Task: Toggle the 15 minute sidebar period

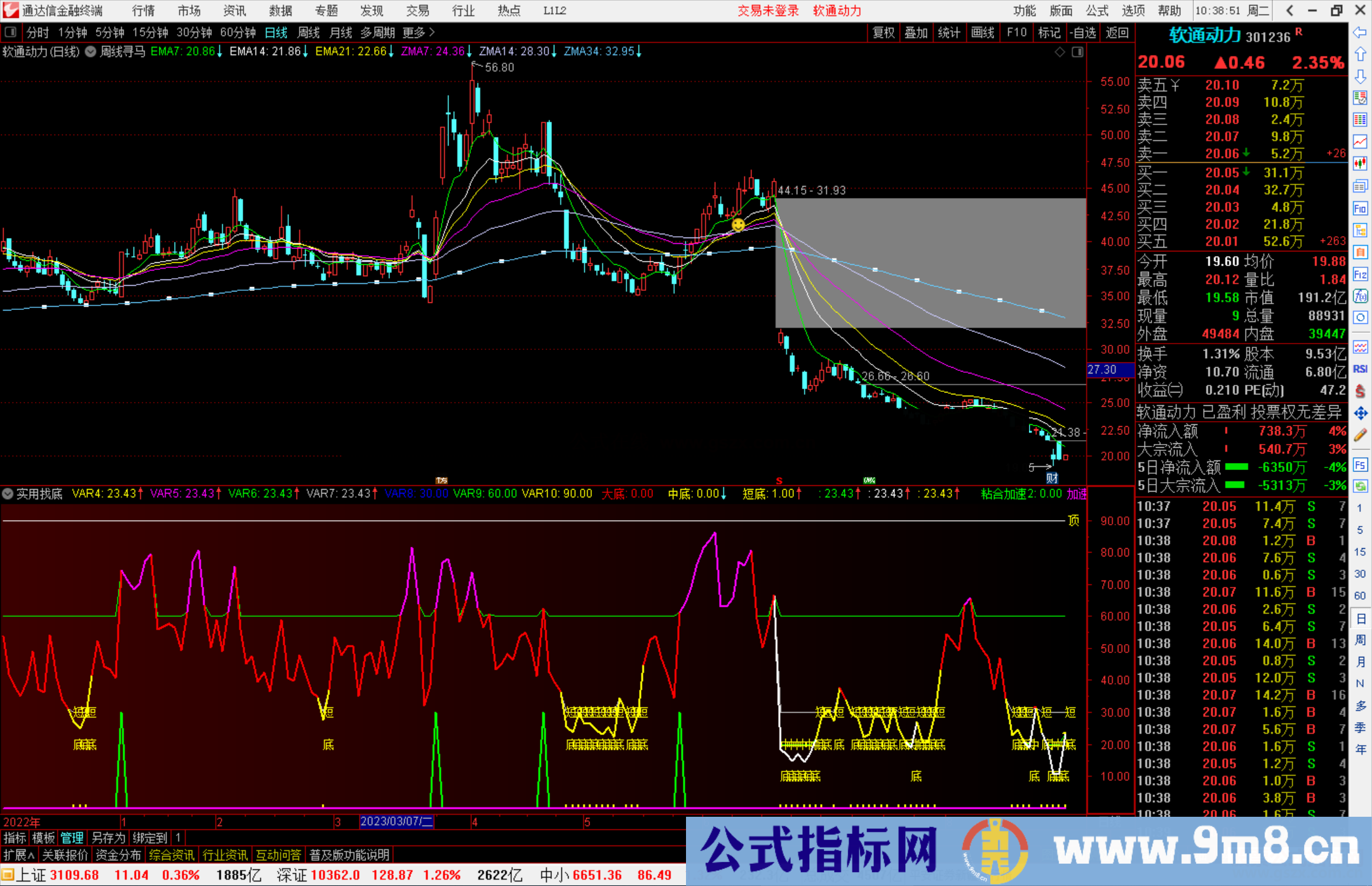Action: tap(1360, 552)
